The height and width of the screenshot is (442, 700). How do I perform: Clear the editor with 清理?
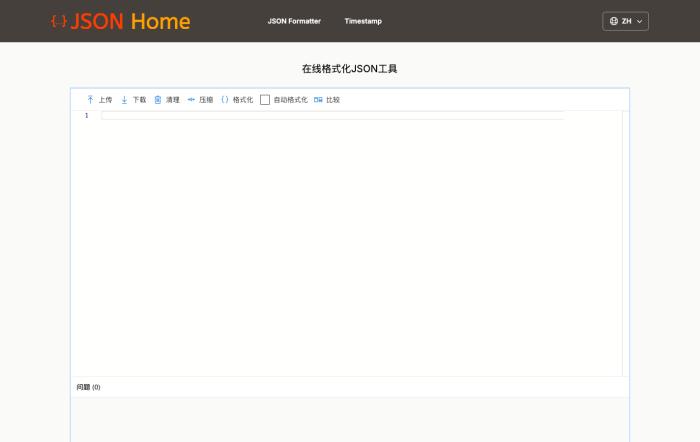click(167, 100)
